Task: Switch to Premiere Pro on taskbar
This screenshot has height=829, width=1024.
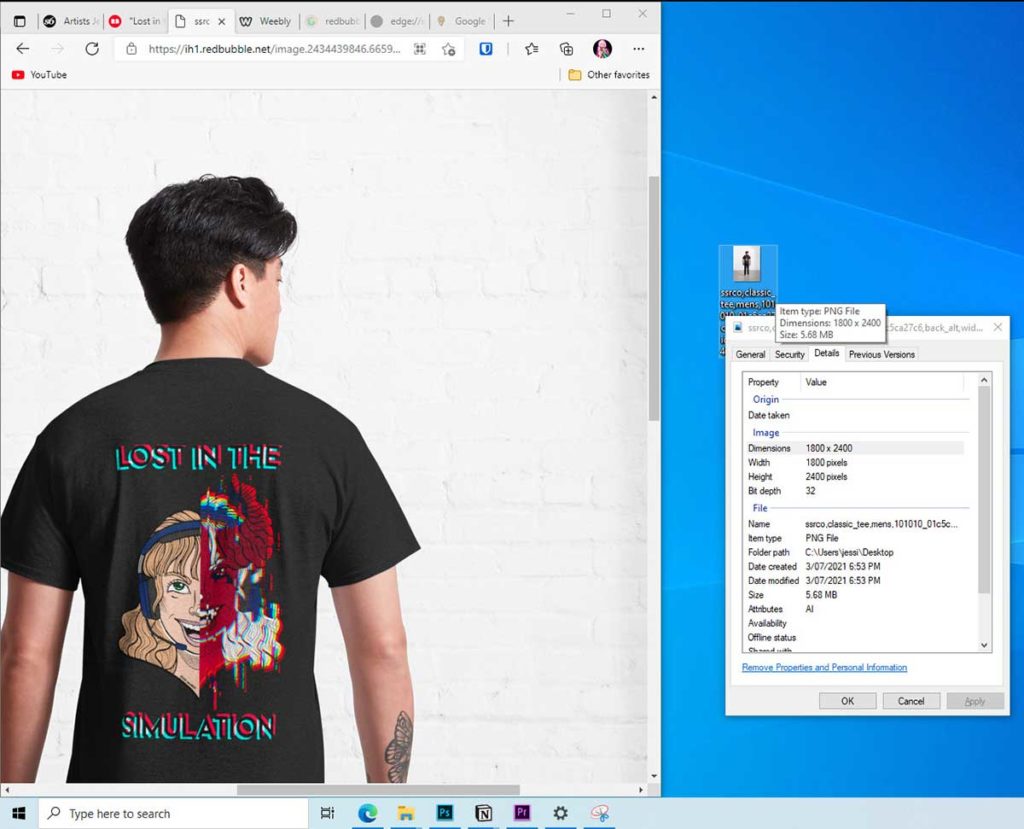Action: pos(522,813)
